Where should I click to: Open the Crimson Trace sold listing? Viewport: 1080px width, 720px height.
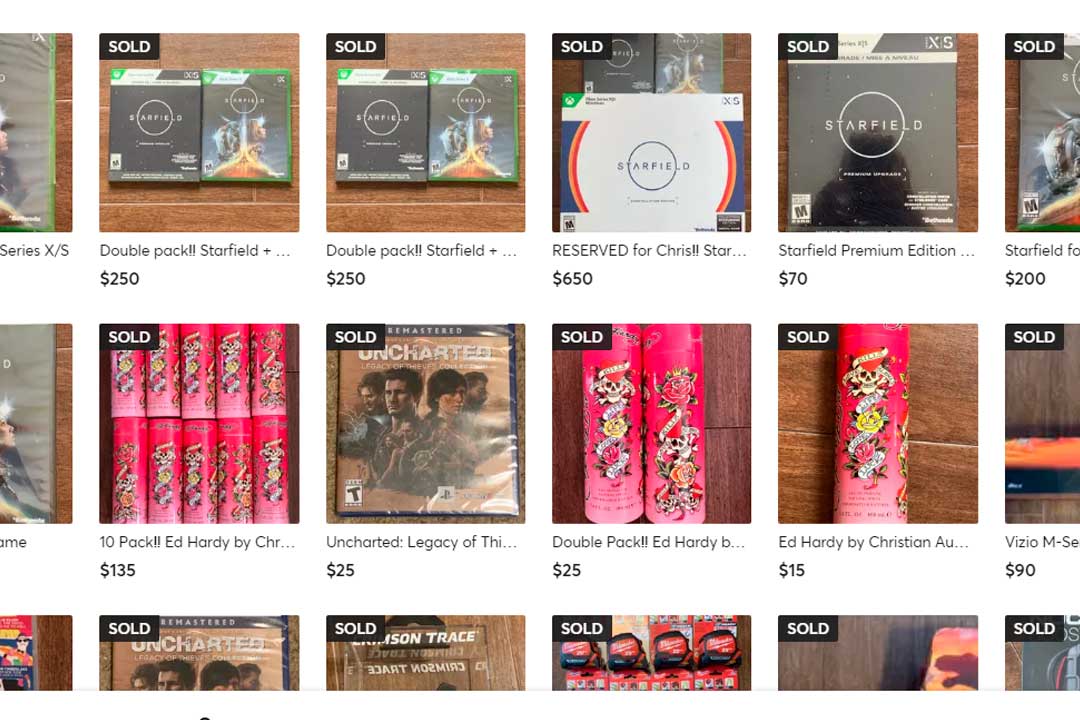[x=426, y=652]
